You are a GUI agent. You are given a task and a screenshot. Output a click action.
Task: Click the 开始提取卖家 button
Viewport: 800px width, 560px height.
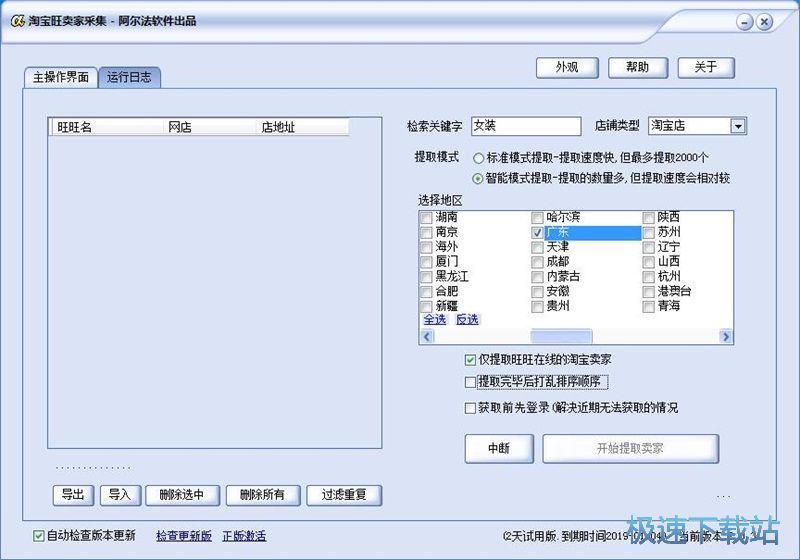pyautogui.click(x=631, y=448)
